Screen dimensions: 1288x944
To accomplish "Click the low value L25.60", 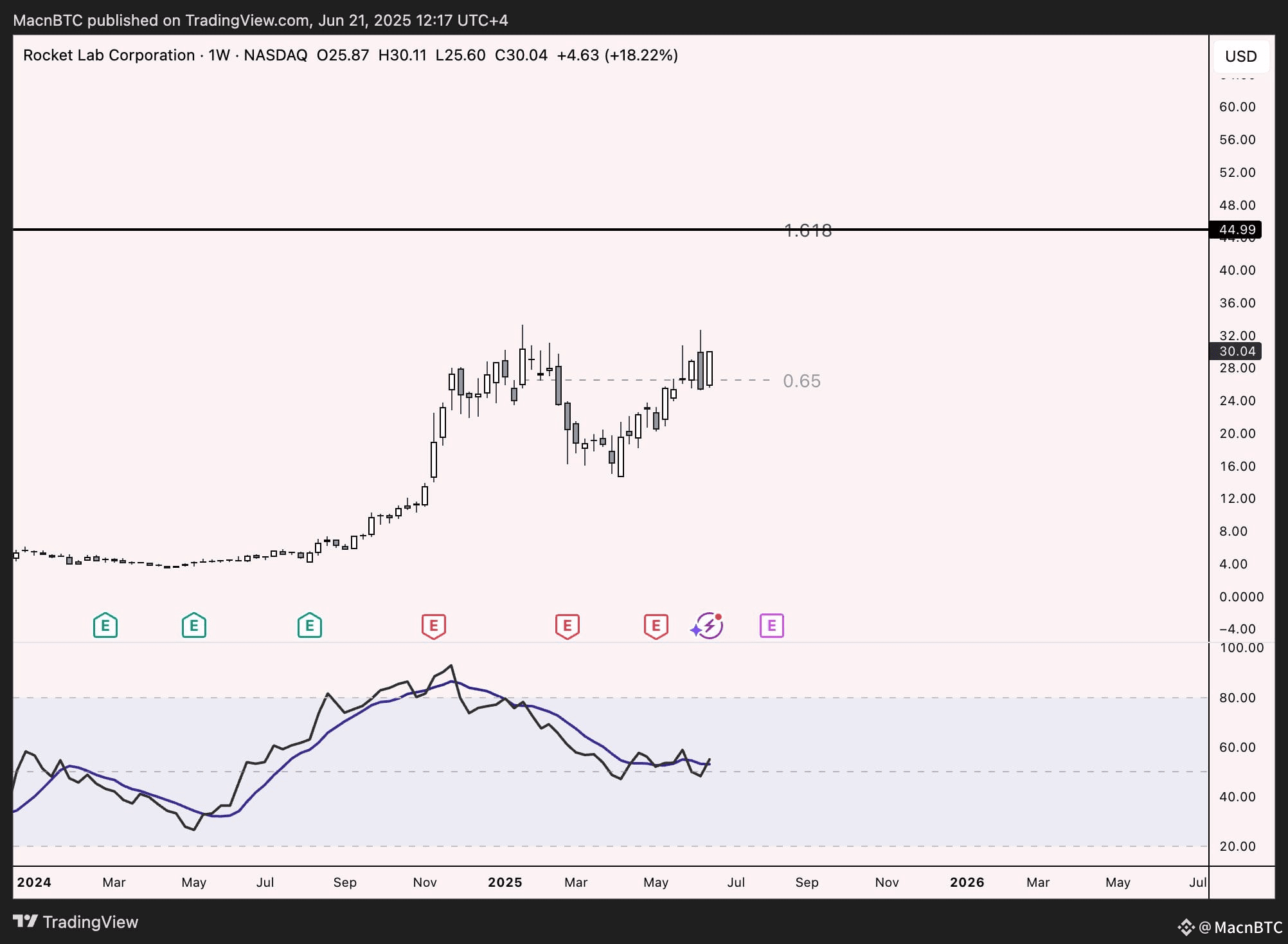I will point(461,55).
